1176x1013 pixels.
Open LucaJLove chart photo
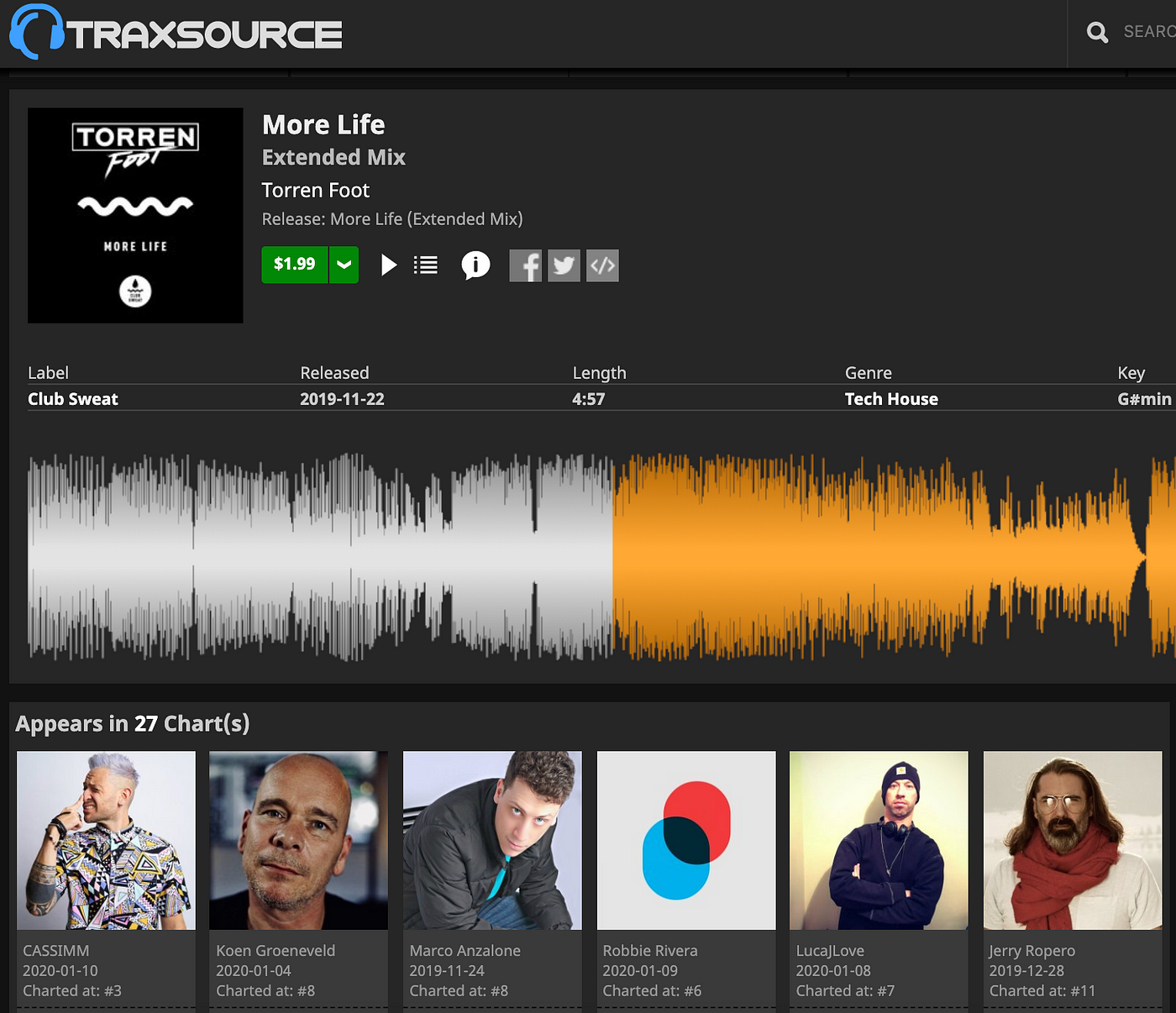pyautogui.click(x=879, y=841)
